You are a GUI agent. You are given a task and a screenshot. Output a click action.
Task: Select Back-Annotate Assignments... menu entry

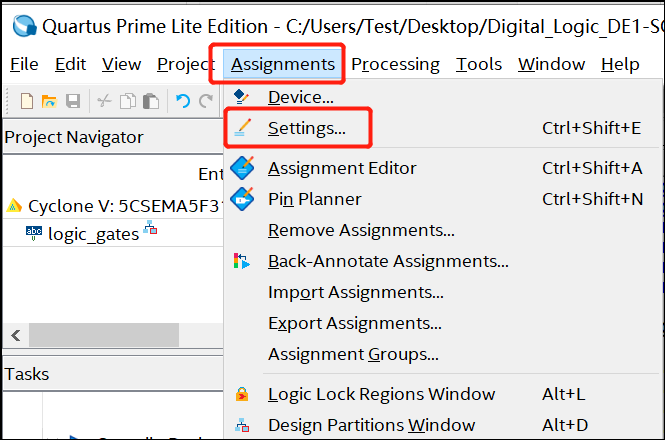pos(443,261)
